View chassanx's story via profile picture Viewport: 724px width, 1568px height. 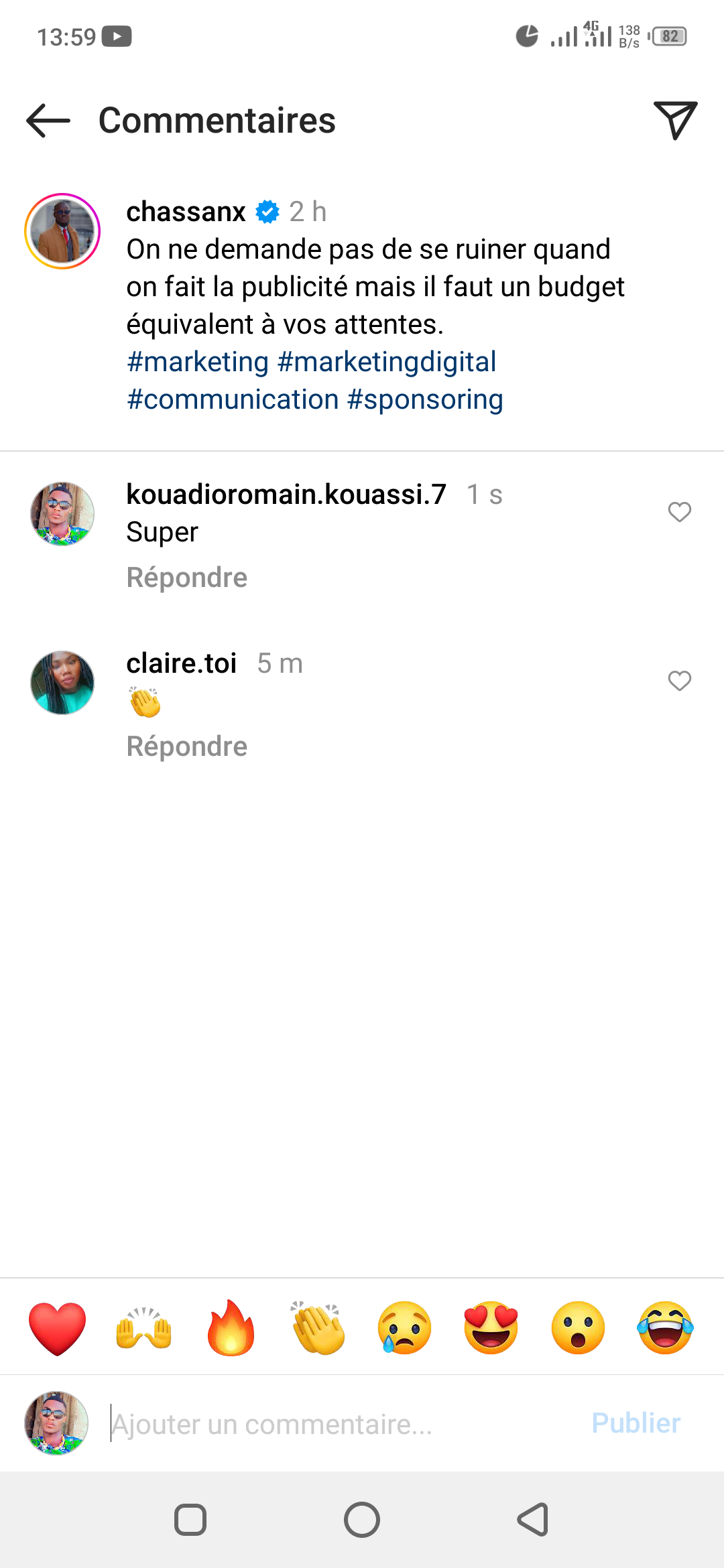click(x=62, y=231)
